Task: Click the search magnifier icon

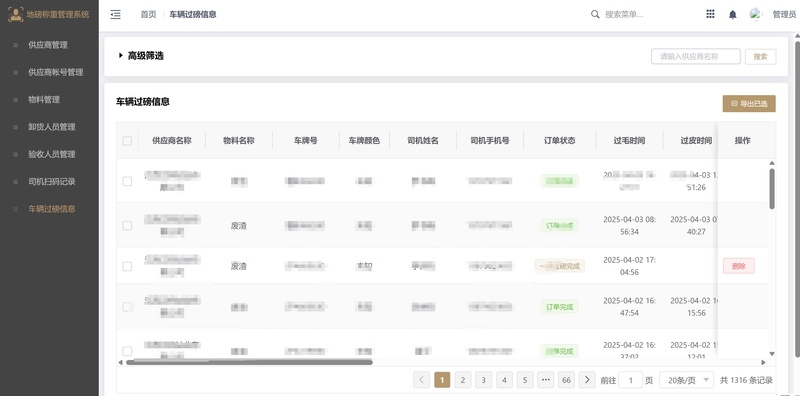Action: (595, 14)
